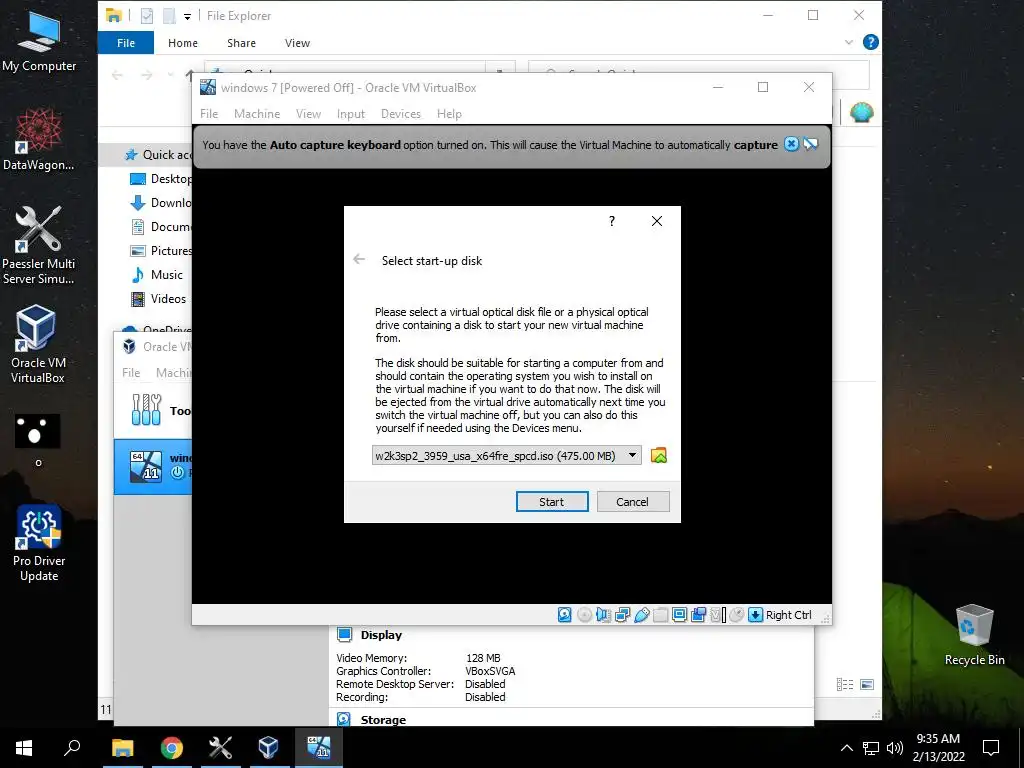Viewport: 1024px width, 768px height.
Task: Open the volume control in system tray
Action: click(895, 748)
